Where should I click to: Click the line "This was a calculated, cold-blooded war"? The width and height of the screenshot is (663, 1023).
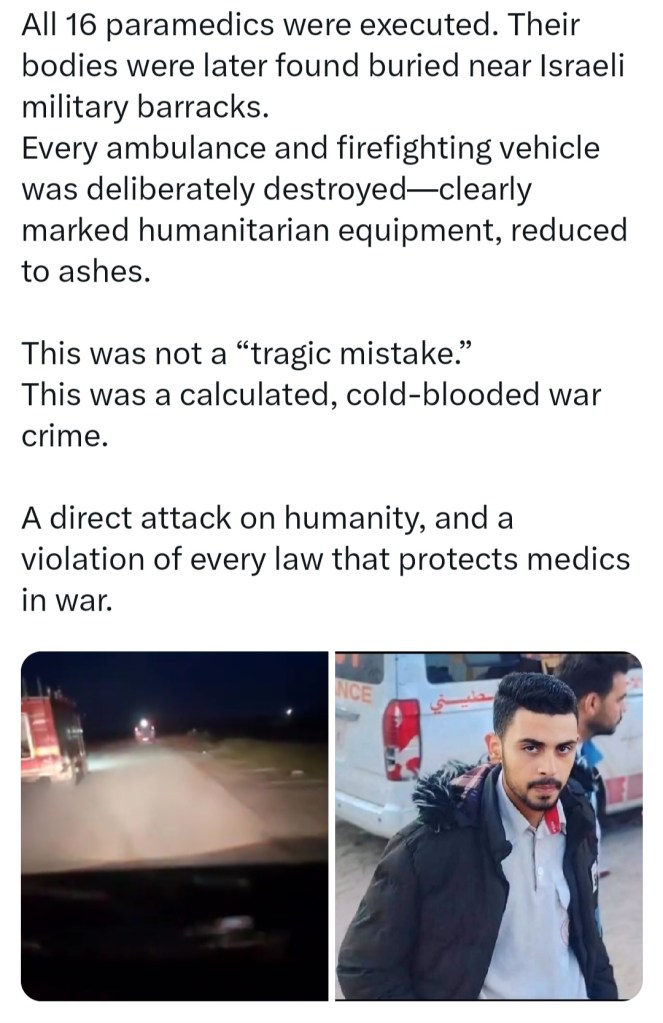312,395
